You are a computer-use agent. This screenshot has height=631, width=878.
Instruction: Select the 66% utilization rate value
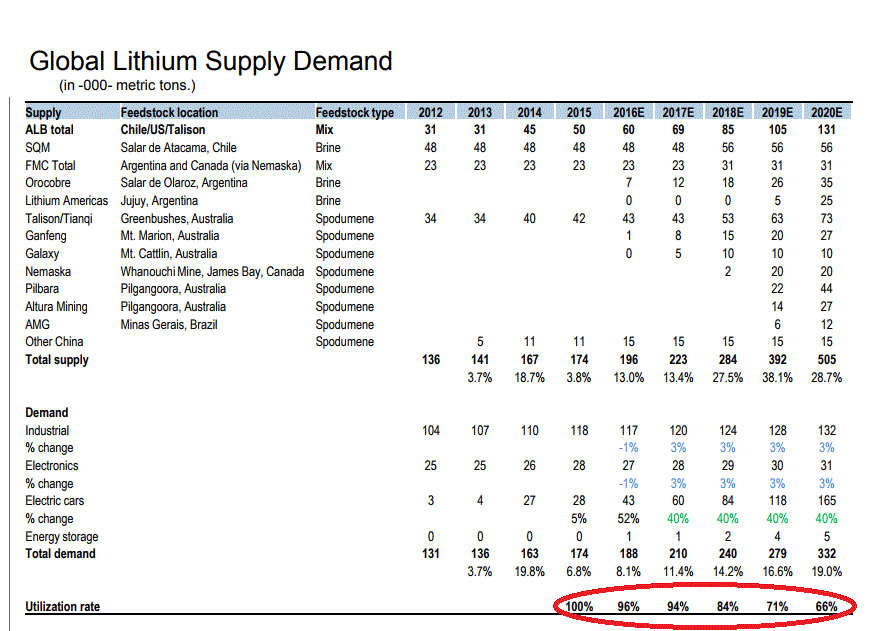(x=826, y=607)
